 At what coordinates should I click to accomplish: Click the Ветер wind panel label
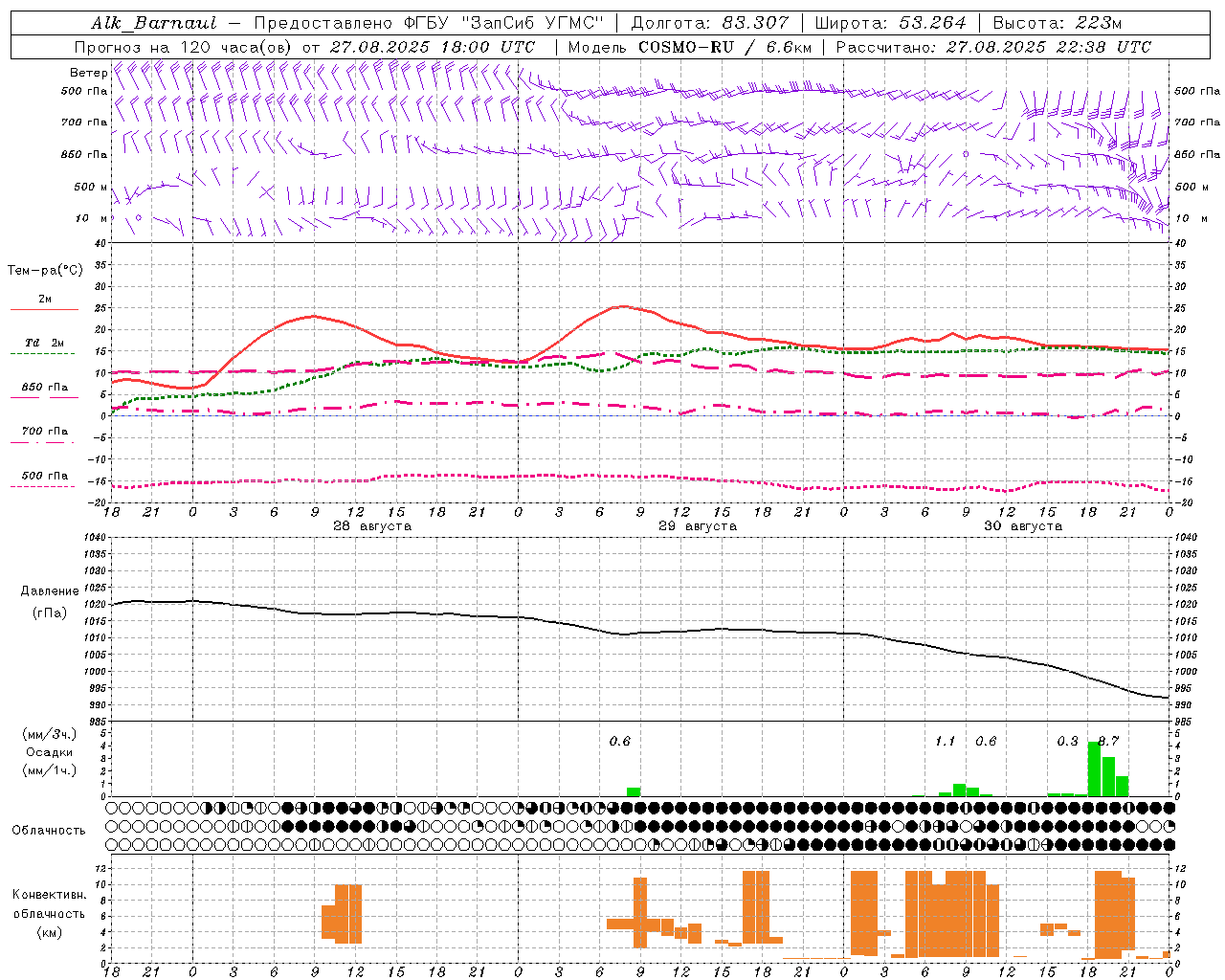pyautogui.click(x=88, y=73)
